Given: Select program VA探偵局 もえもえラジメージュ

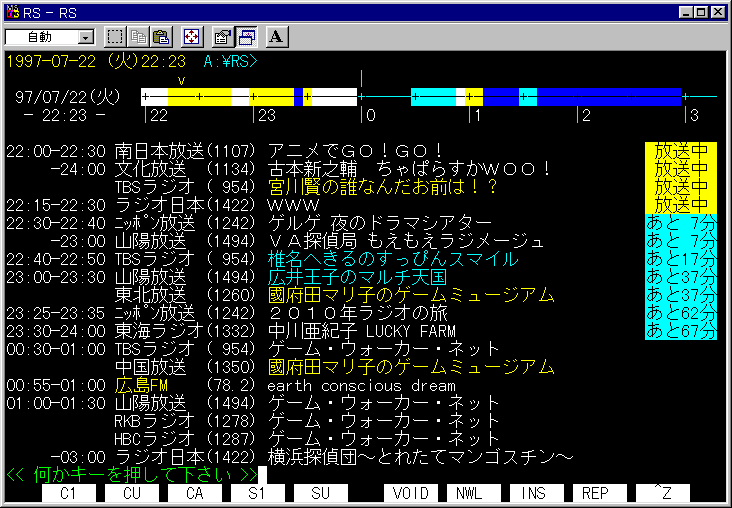Looking at the screenshot, I should [x=406, y=241].
